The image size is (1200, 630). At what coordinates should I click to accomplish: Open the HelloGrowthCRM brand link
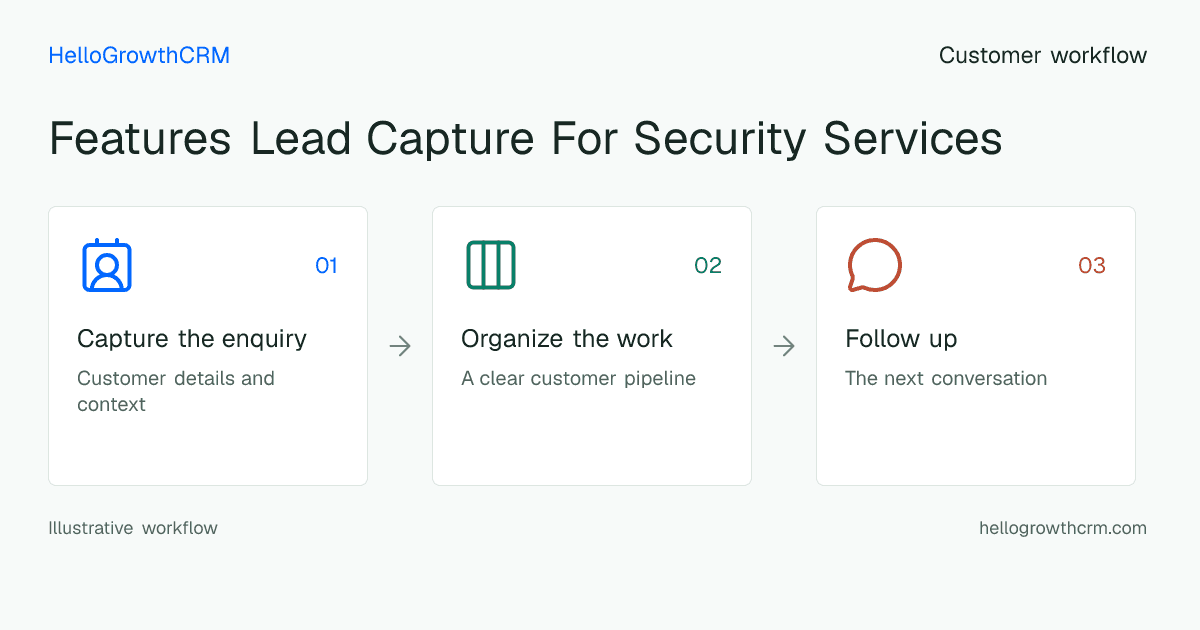tap(139, 56)
